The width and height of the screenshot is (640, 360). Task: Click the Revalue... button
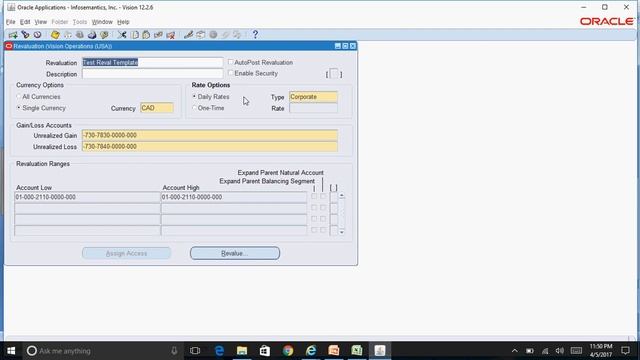pyautogui.click(x=235, y=253)
